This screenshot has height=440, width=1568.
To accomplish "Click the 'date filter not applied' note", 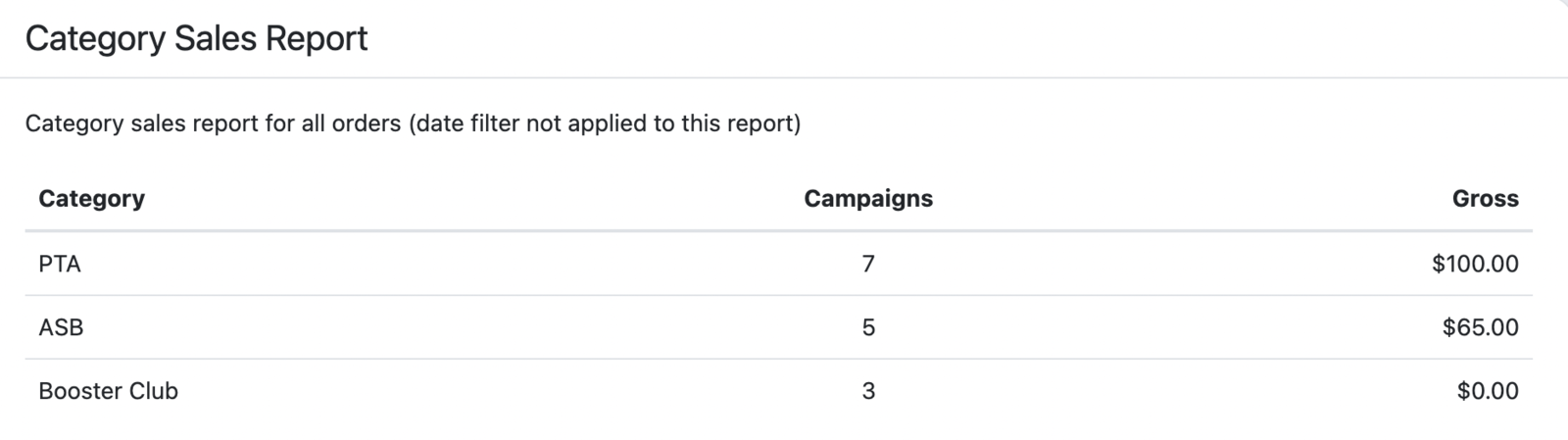I will point(605,124).
